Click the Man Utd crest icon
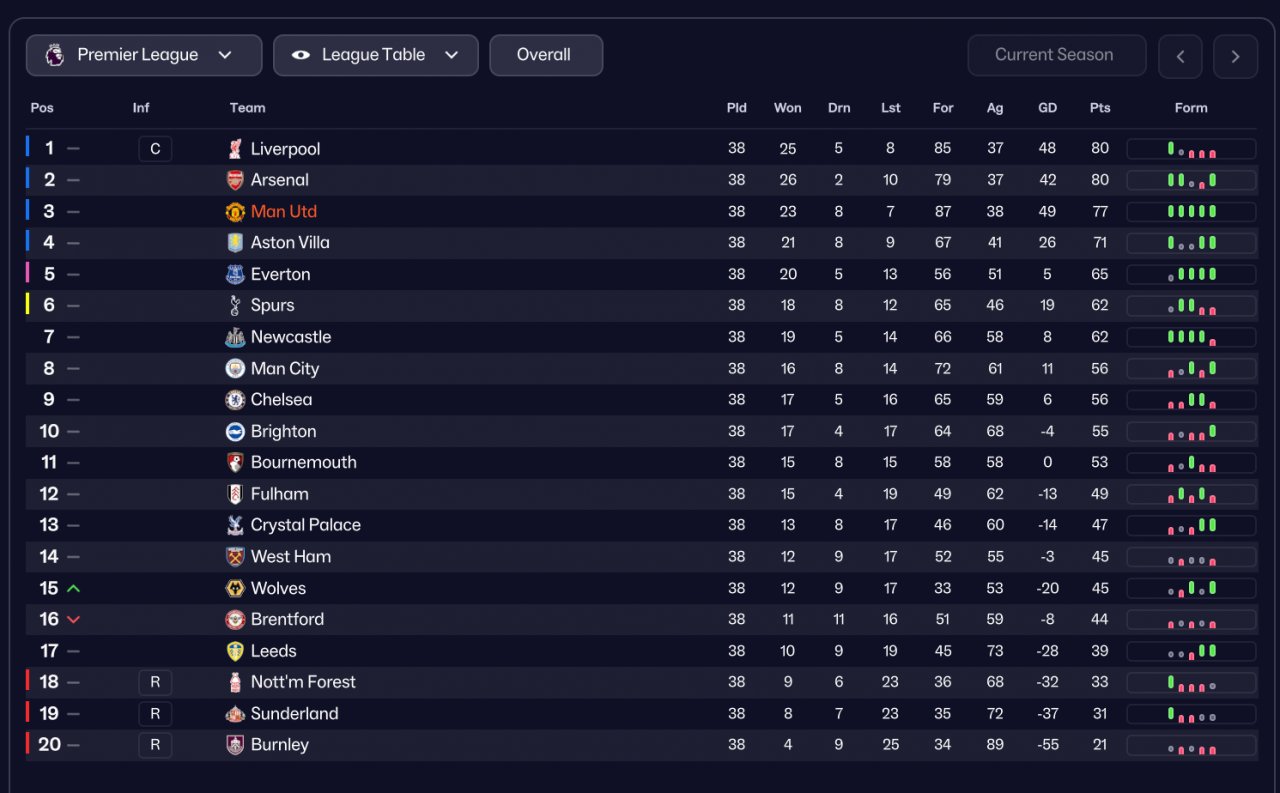Image resolution: width=1280 pixels, height=793 pixels. pyautogui.click(x=235, y=212)
